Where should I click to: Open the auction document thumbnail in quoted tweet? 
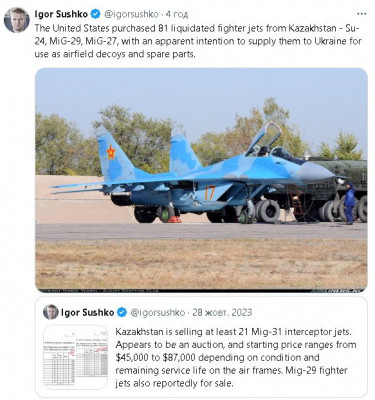coord(76,357)
